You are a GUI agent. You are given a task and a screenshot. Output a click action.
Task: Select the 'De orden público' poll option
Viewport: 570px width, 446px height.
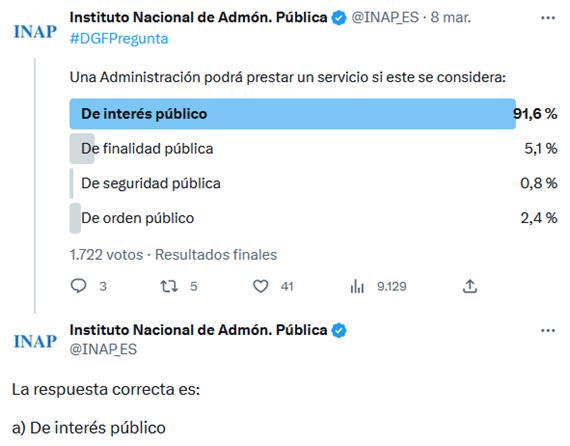coord(313,218)
